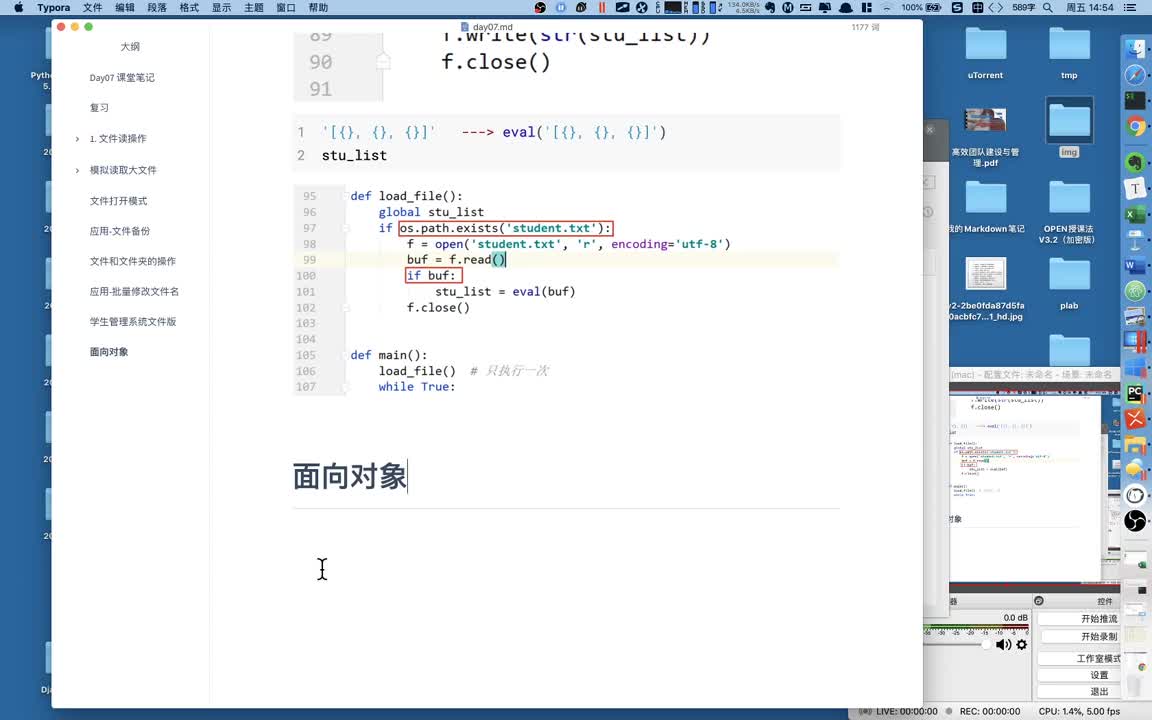Open the 窗口 menu
This screenshot has width=1152, height=720.
[x=286, y=7]
